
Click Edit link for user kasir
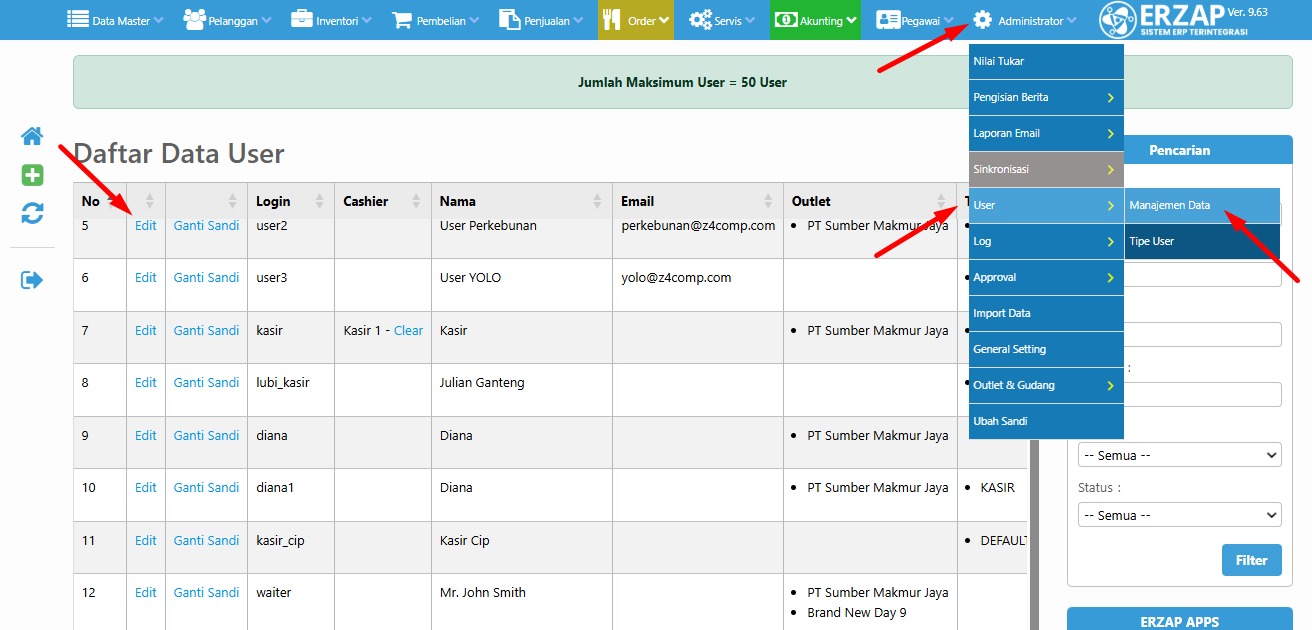point(146,330)
